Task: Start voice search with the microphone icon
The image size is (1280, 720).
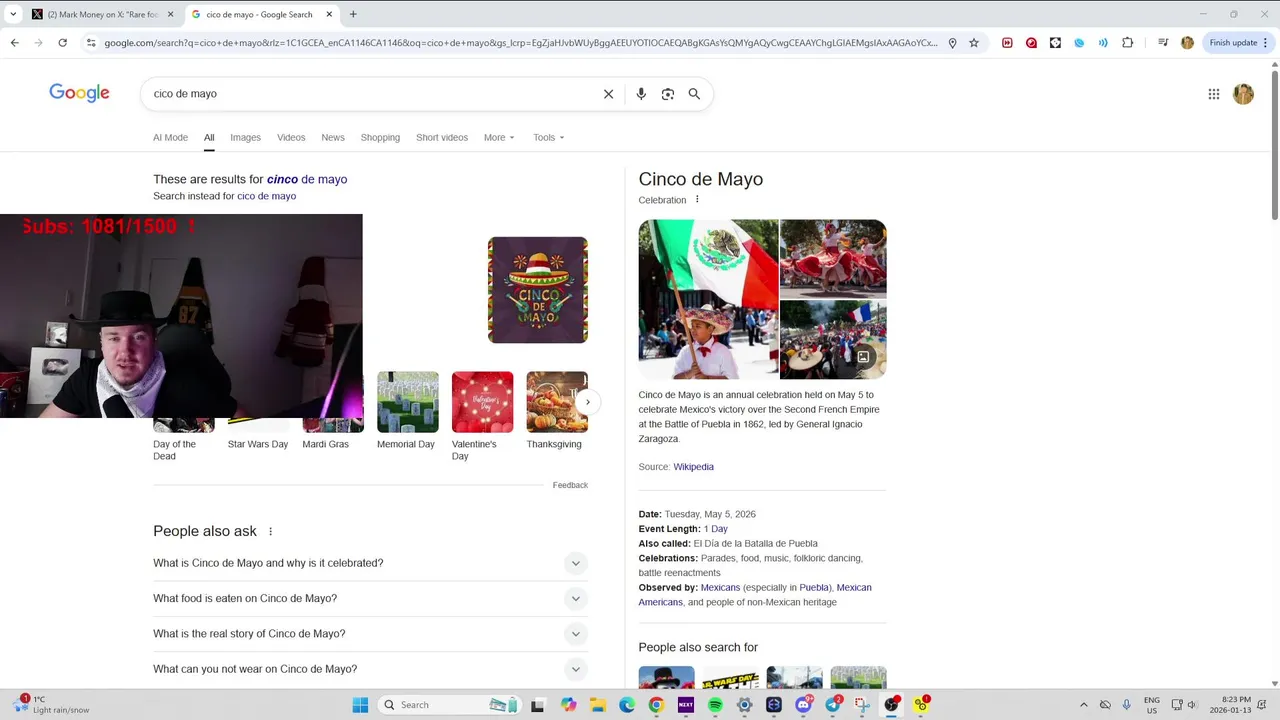Action: [641, 94]
